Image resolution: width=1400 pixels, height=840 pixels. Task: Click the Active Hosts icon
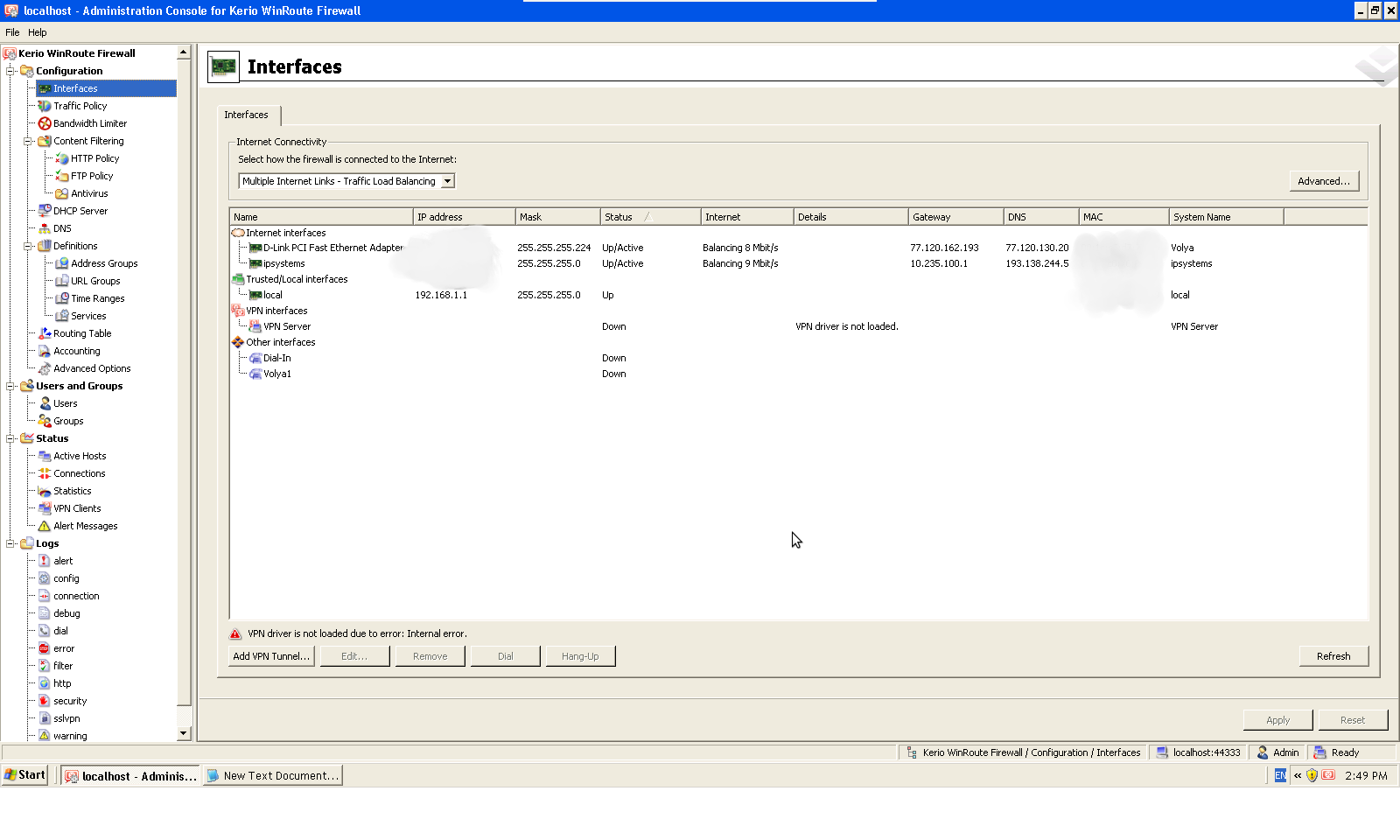pos(45,456)
